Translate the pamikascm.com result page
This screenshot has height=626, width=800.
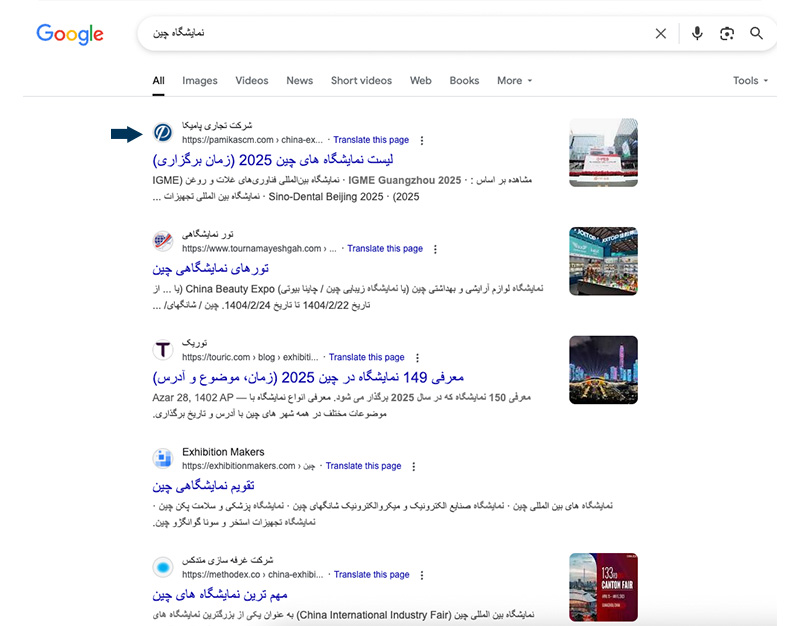pos(371,140)
